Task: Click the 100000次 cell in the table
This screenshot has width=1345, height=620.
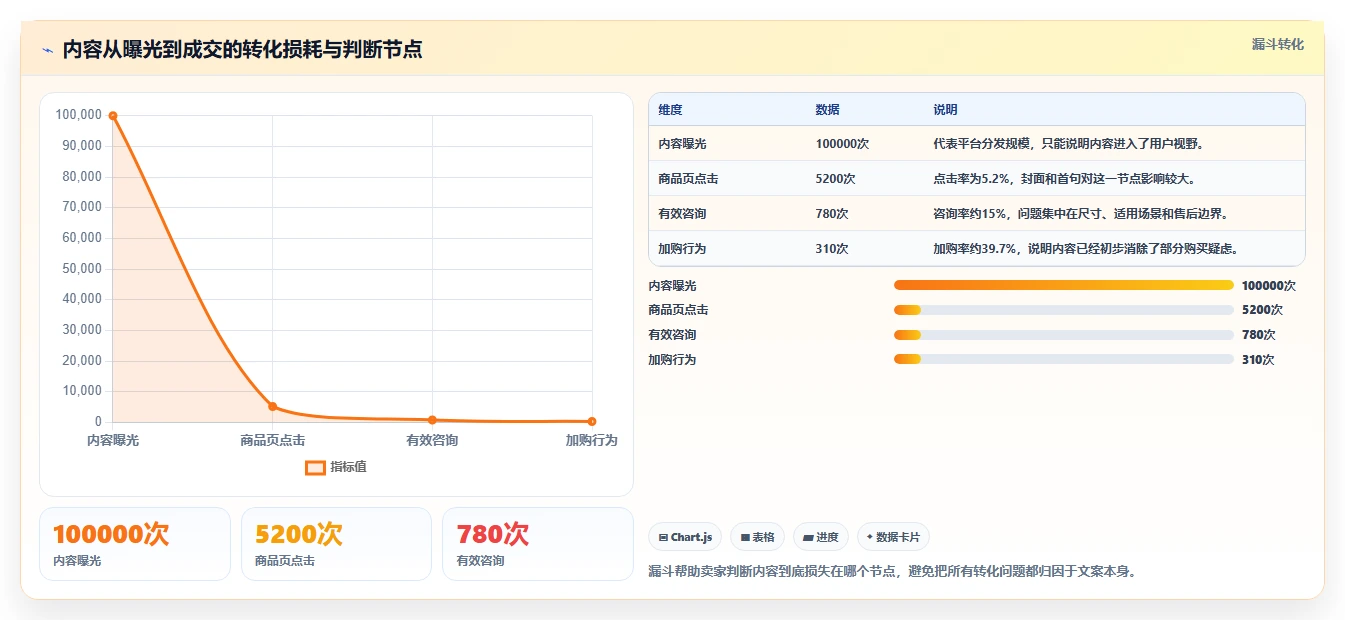Action: 842,144
